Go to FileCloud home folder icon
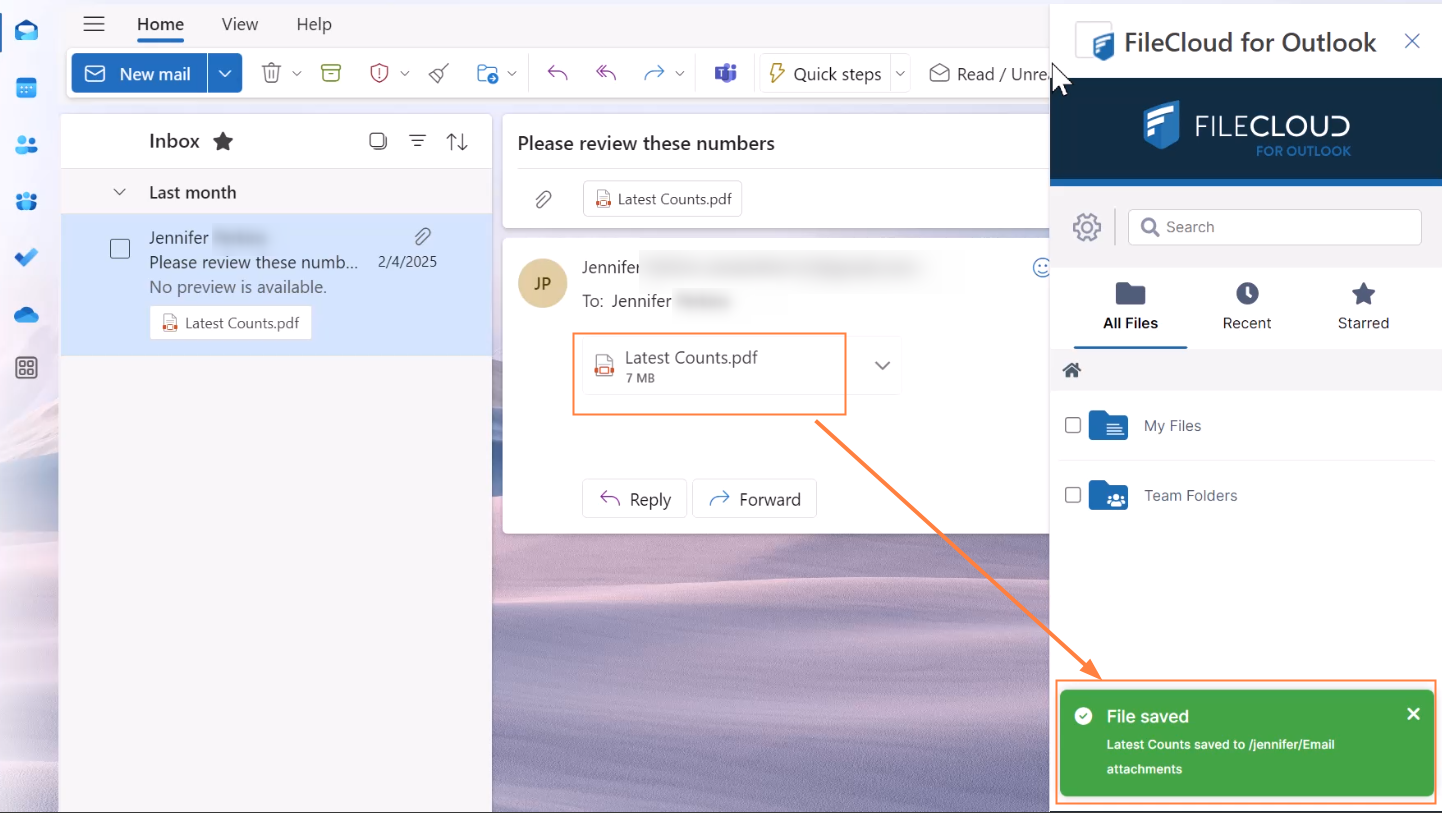The image size is (1442, 813). tap(1072, 370)
